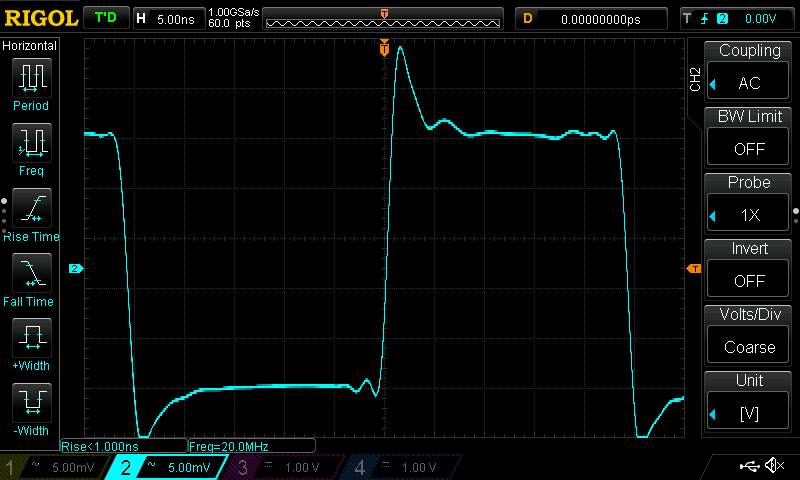The width and height of the screenshot is (800, 480).
Task: Click the T'D trigger status indicator
Action: coord(106,18)
